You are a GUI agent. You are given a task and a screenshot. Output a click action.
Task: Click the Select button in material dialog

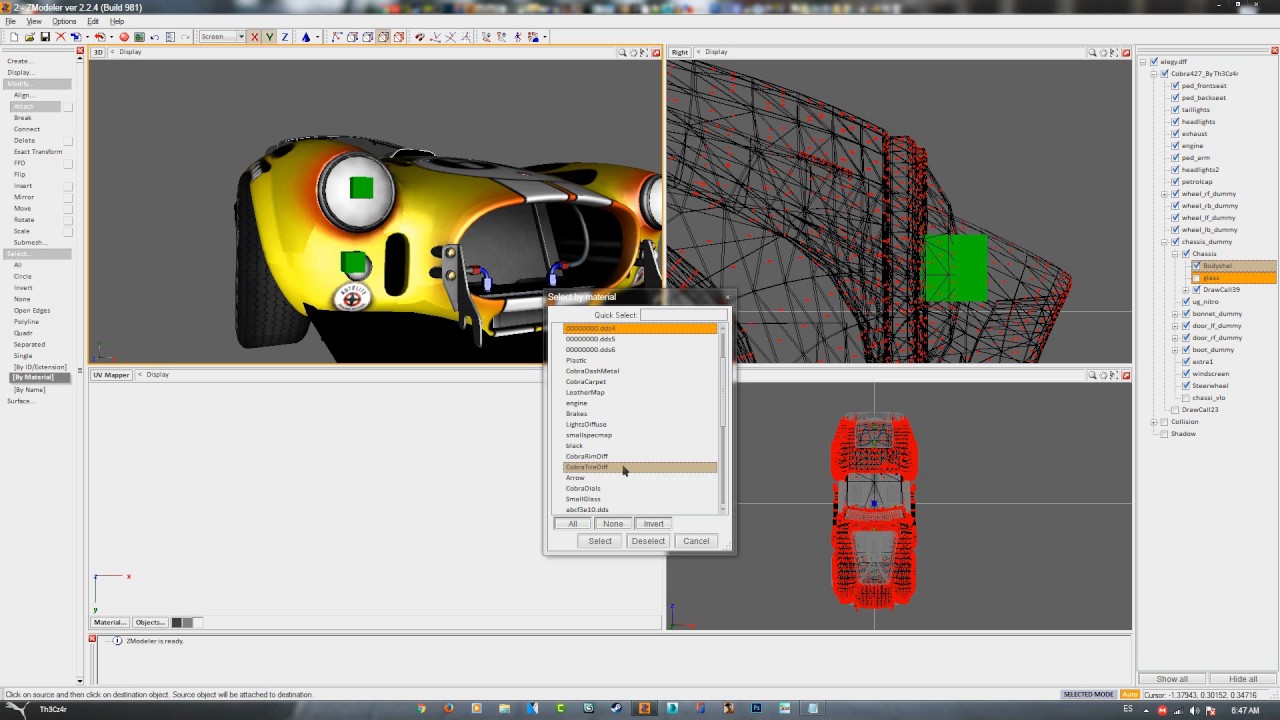(600, 541)
